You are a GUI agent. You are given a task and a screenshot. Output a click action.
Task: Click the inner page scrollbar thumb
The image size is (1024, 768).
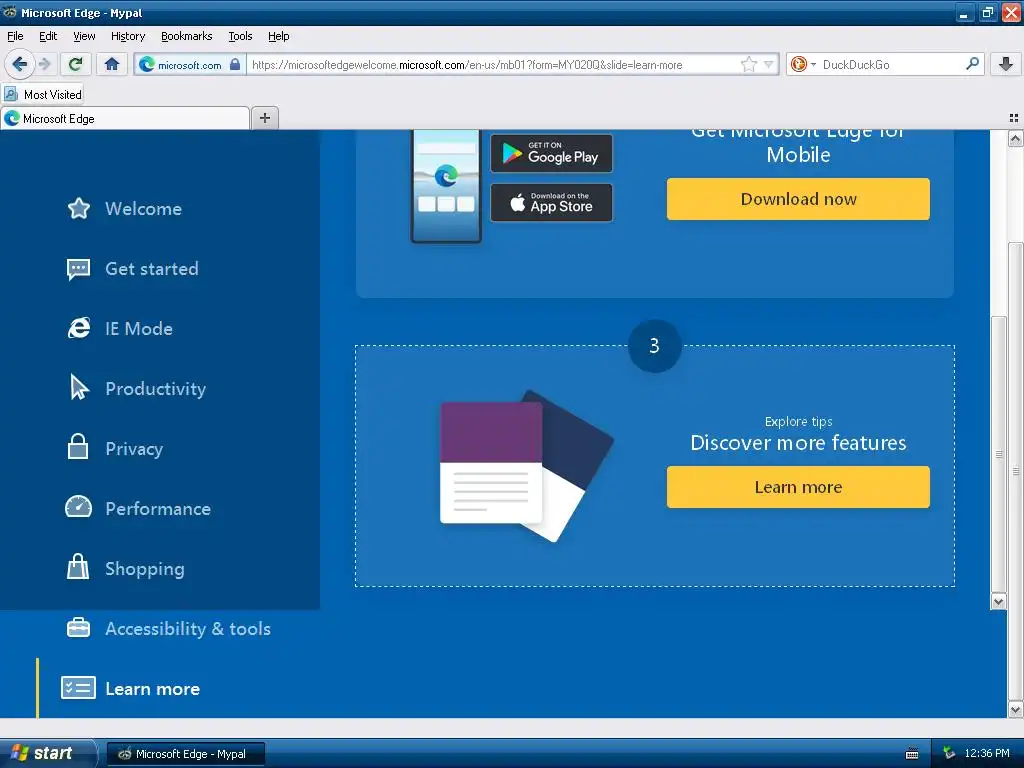pyautogui.click(x=998, y=454)
